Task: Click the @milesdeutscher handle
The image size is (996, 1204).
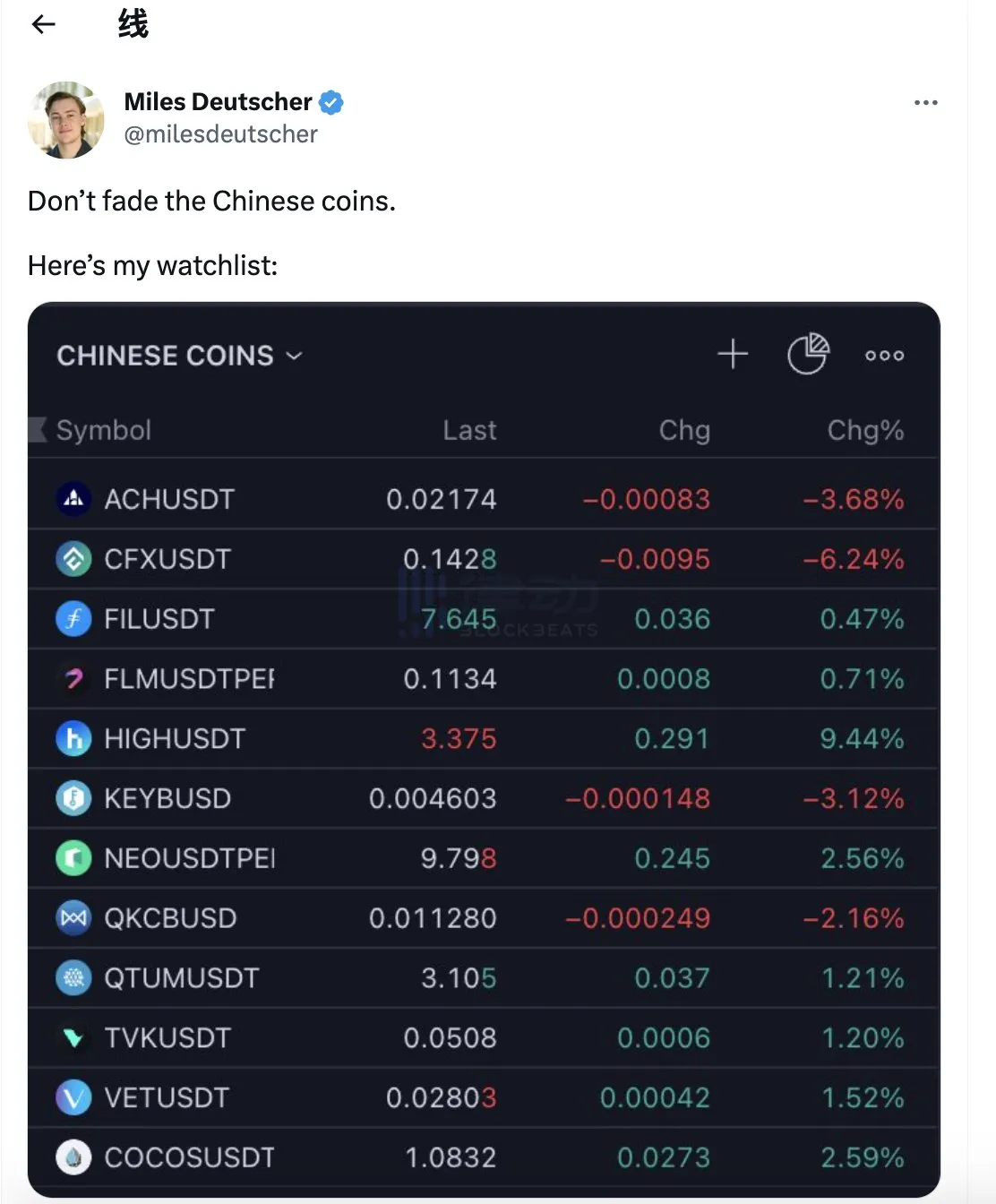Action: [x=220, y=134]
